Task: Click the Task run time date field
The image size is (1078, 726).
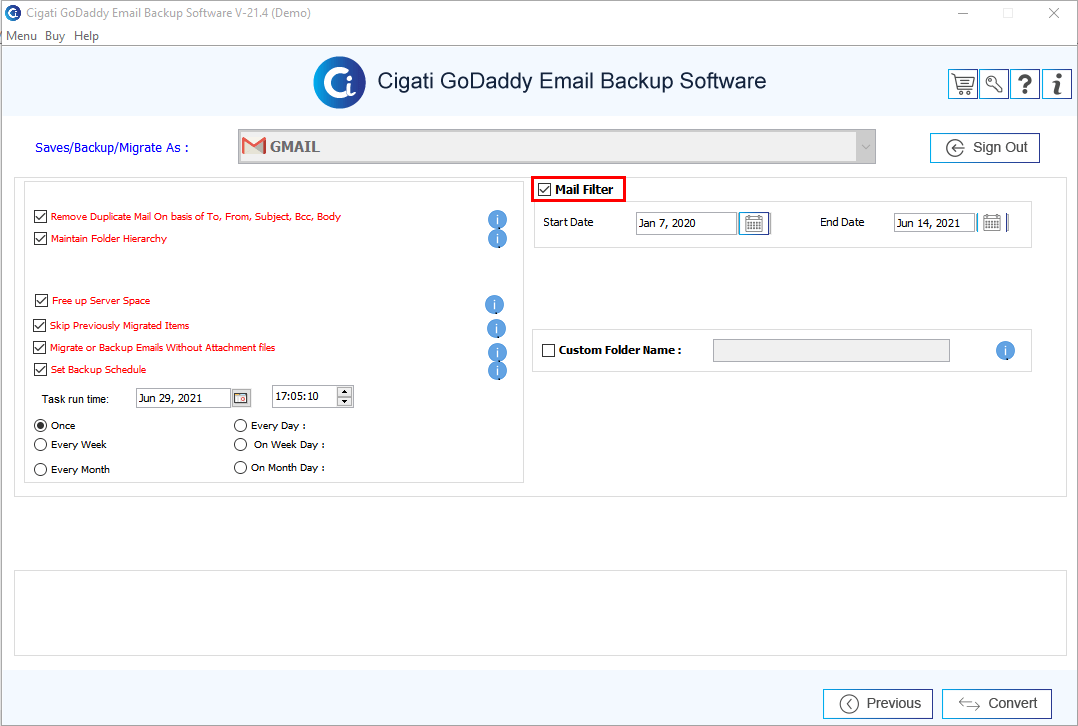Action: point(183,398)
